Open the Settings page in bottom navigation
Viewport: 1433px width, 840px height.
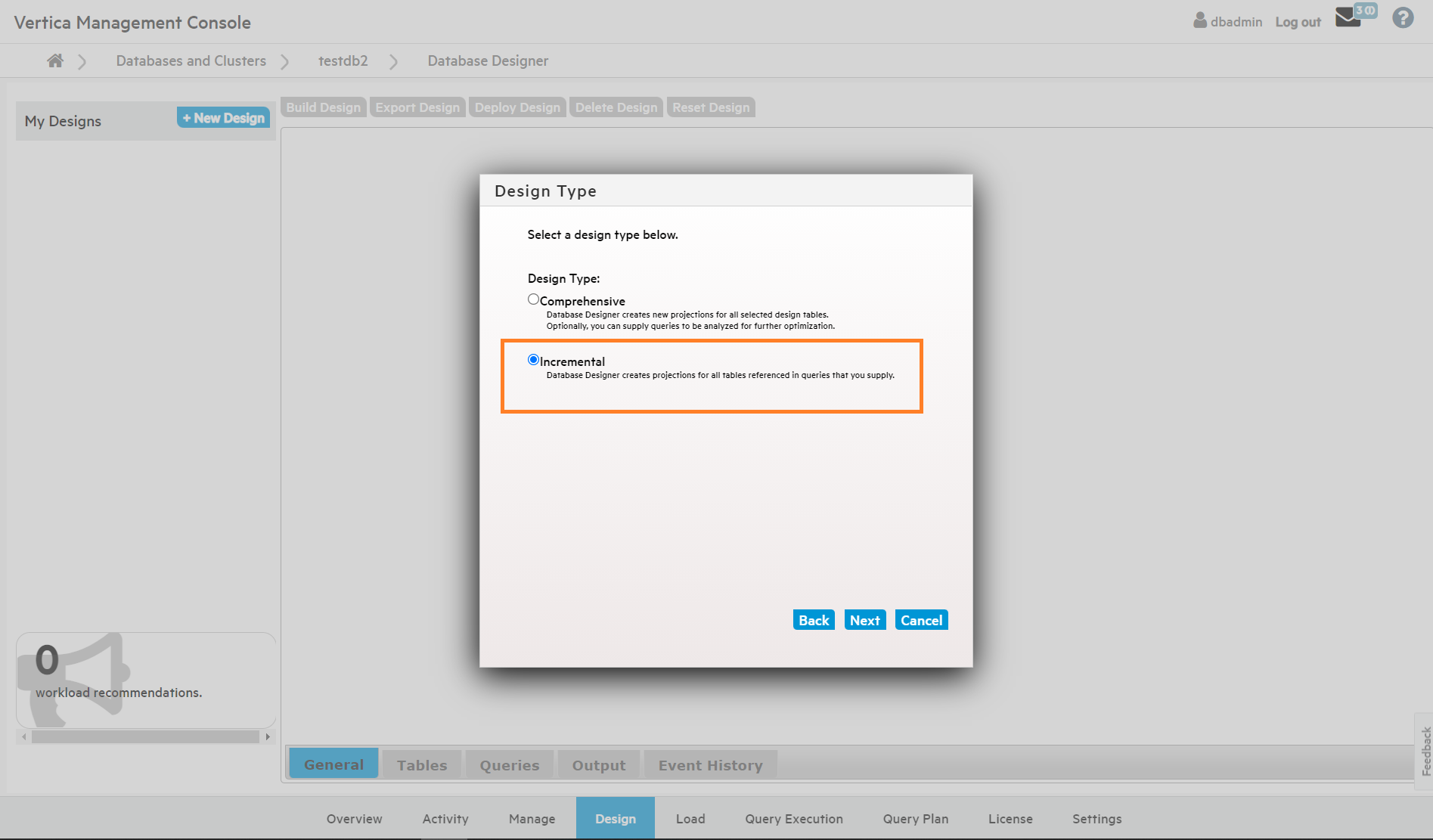coord(1096,819)
